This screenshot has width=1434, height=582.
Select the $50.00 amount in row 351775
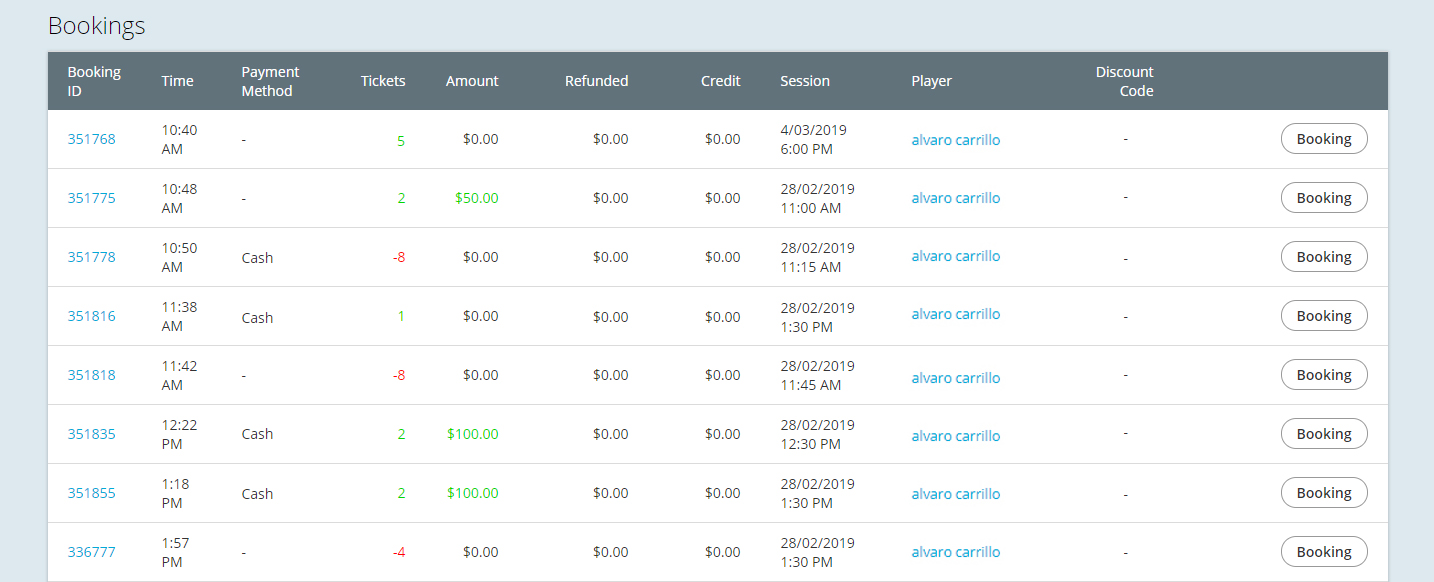tap(476, 198)
